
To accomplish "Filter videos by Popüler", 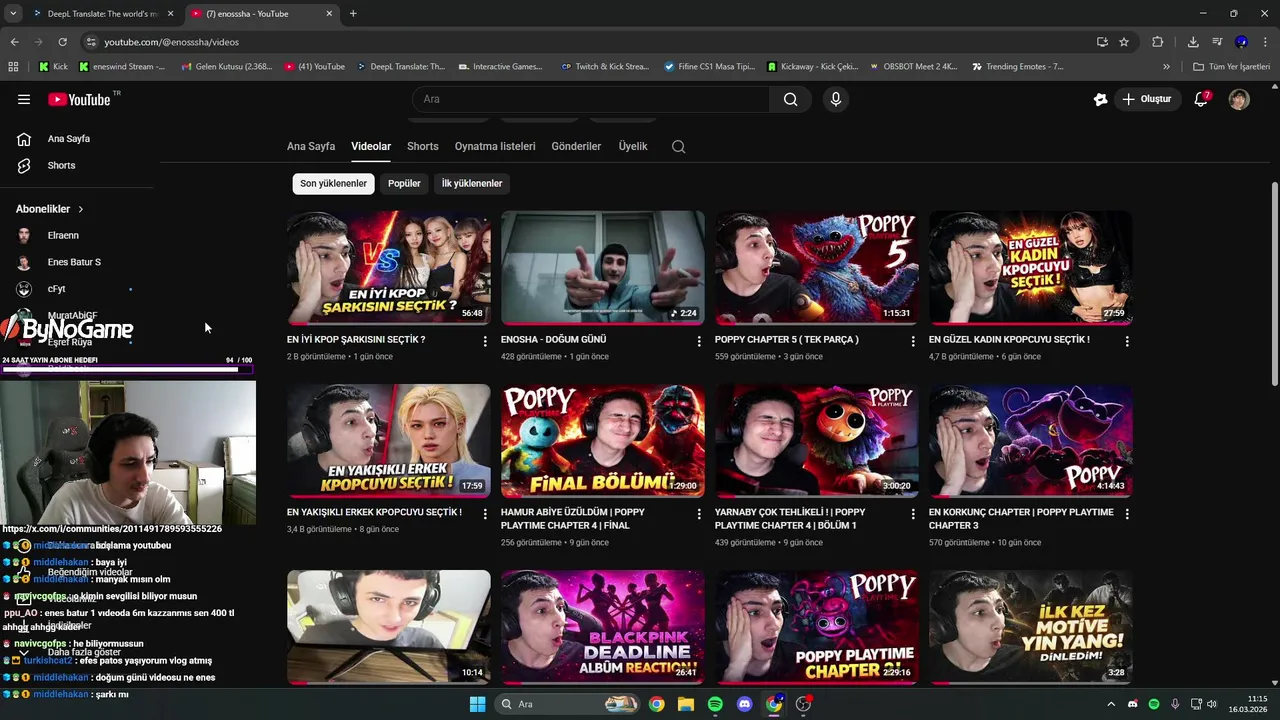I will (x=404, y=183).
